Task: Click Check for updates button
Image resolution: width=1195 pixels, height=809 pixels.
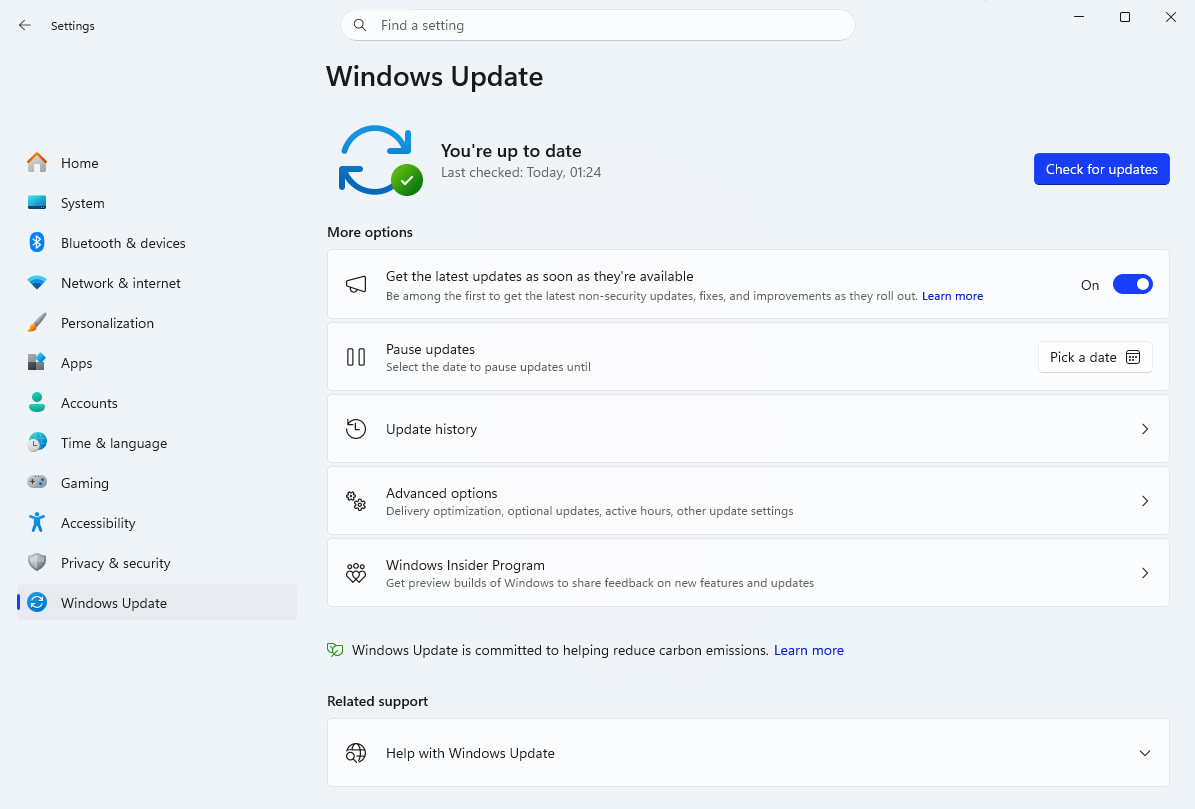Action: pyautogui.click(x=1101, y=169)
